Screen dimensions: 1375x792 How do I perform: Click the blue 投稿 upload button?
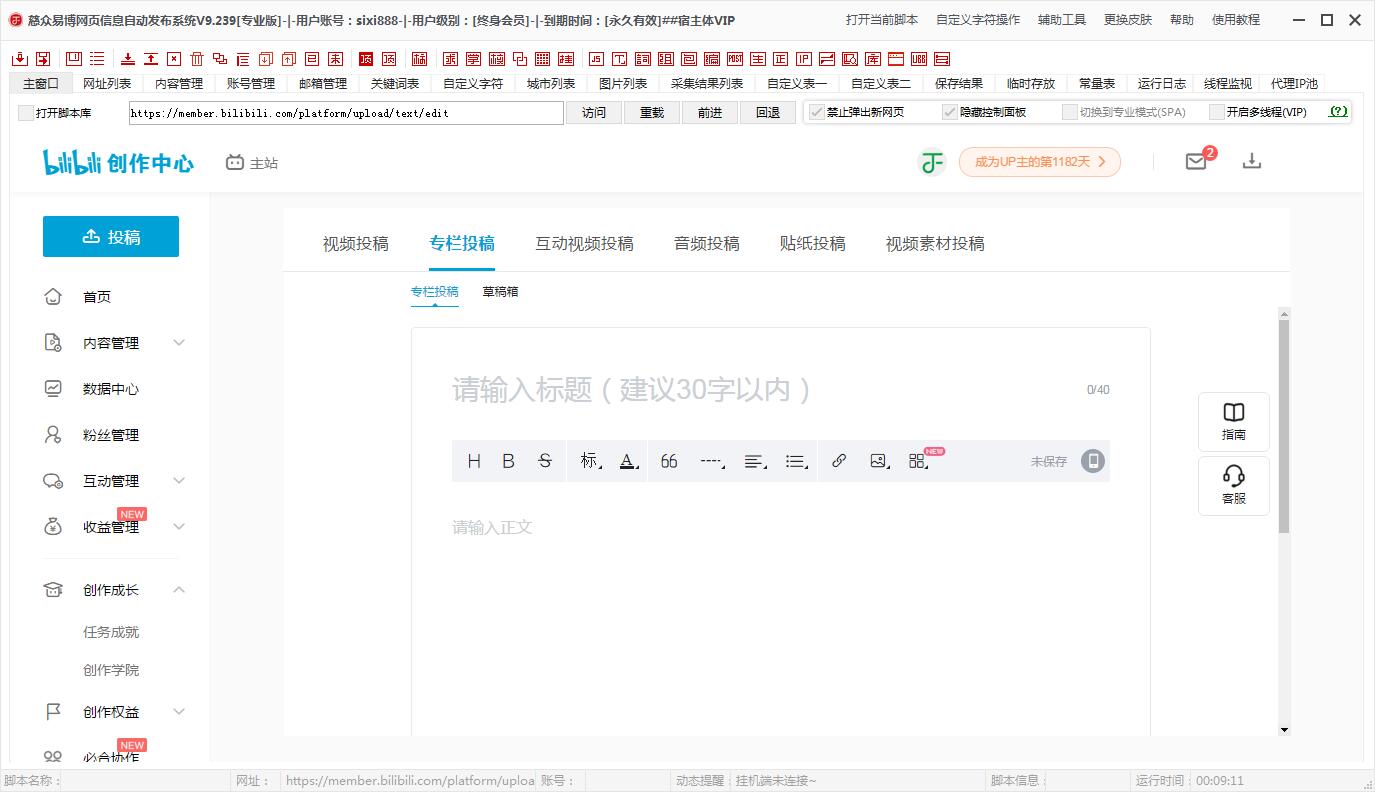111,237
